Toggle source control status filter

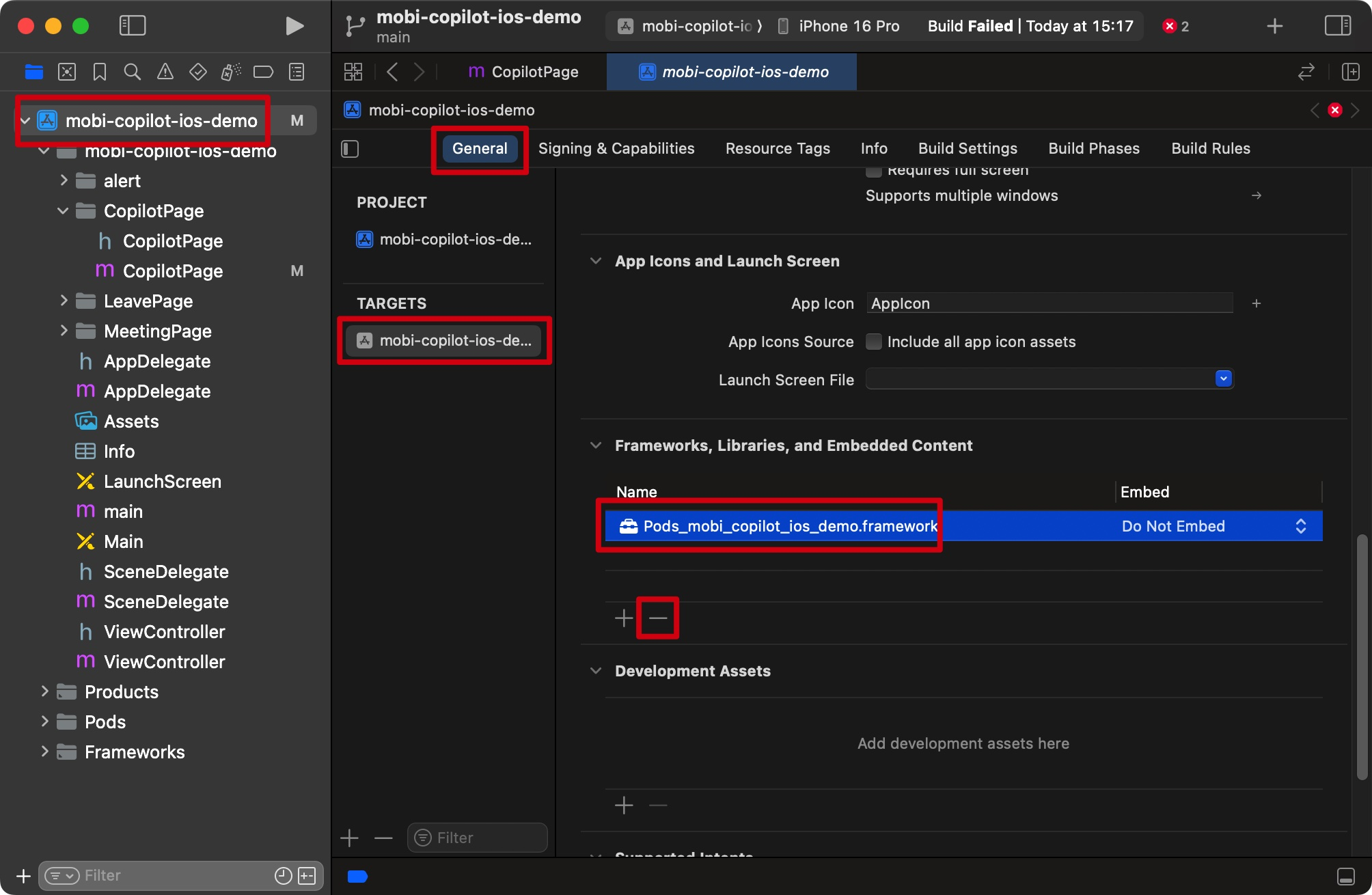(307, 876)
